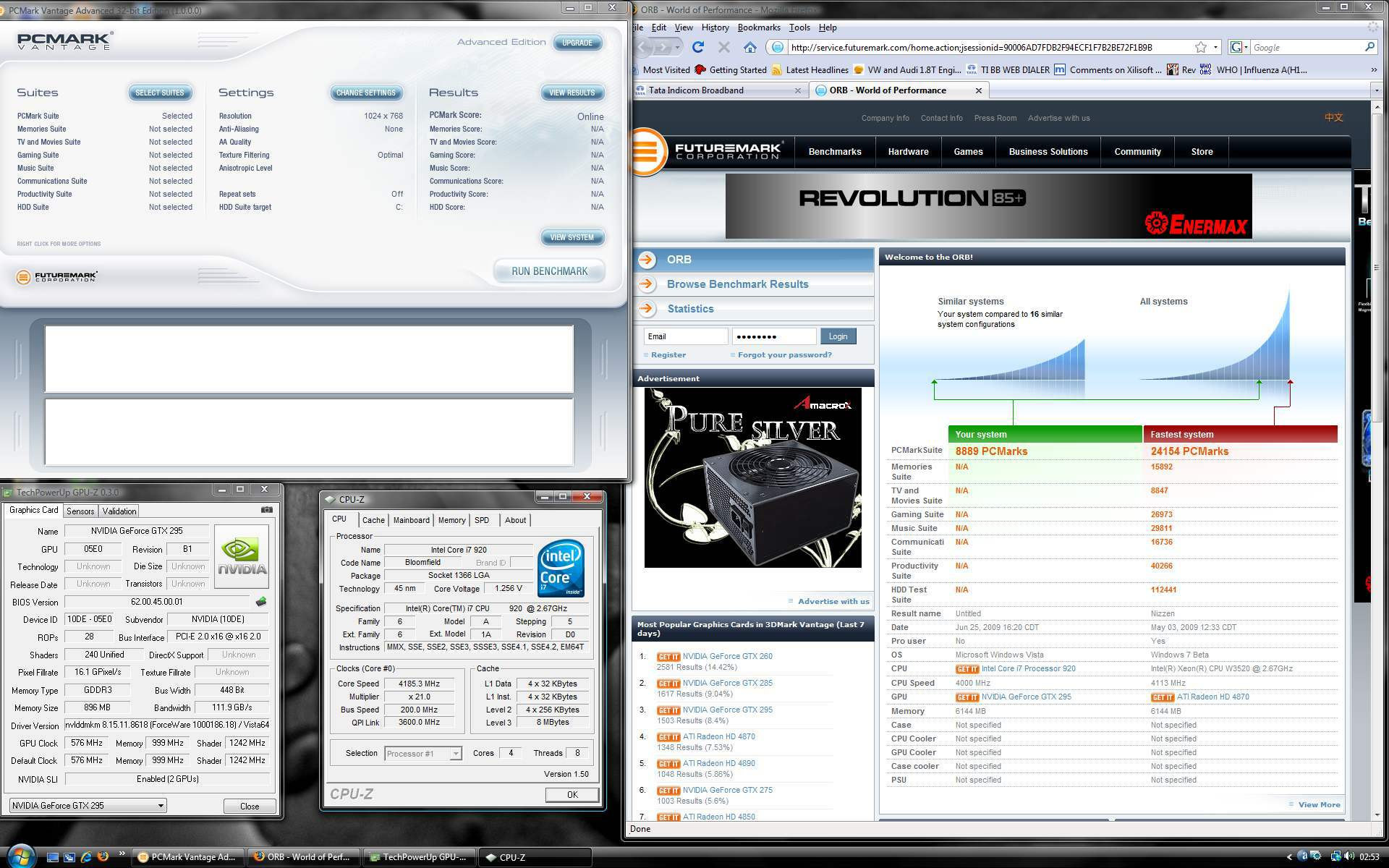This screenshot has width=1389, height=868.
Task: Open the URL history dropdown arrow
Action: click(x=1216, y=47)
